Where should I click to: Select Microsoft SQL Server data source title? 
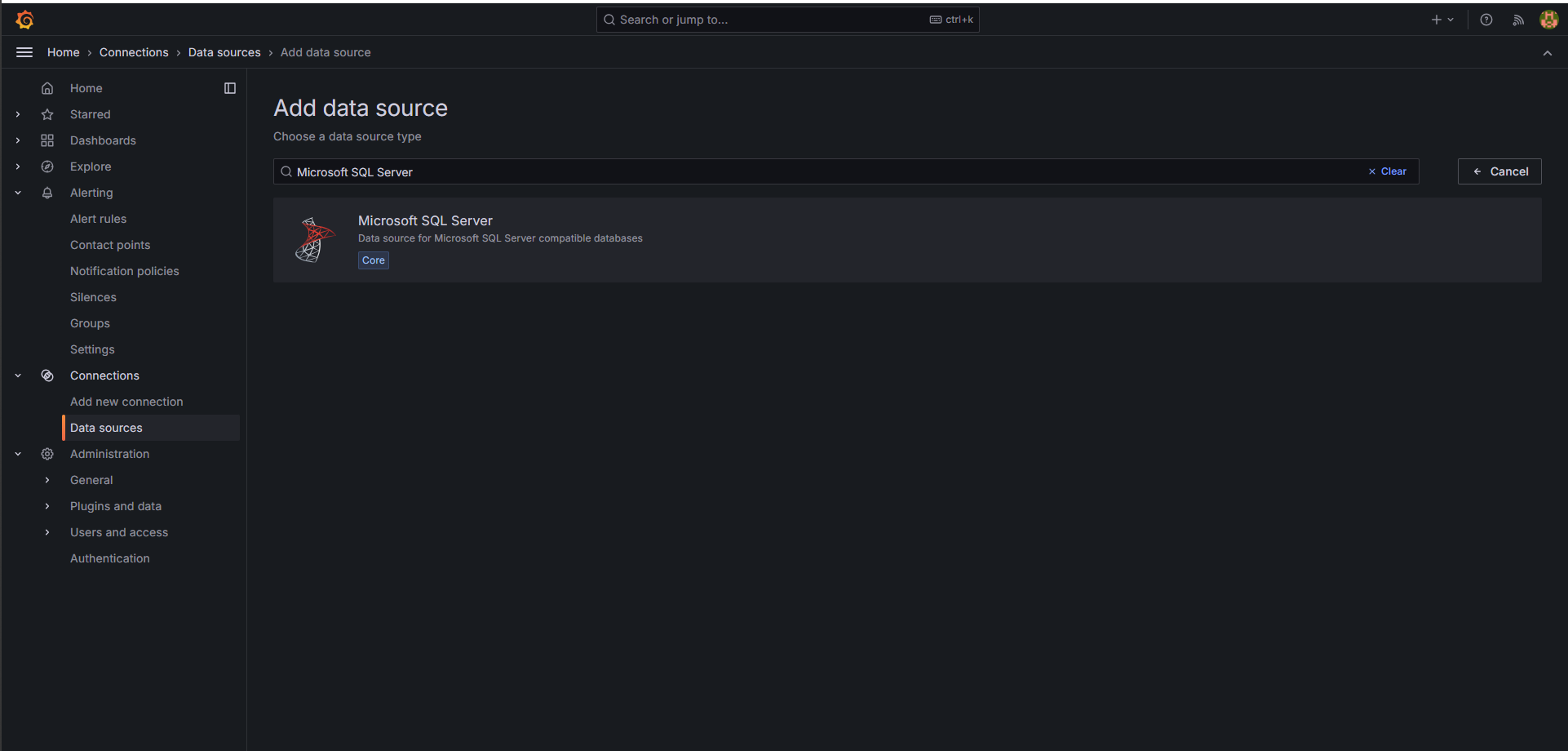(x=425, y=220)
